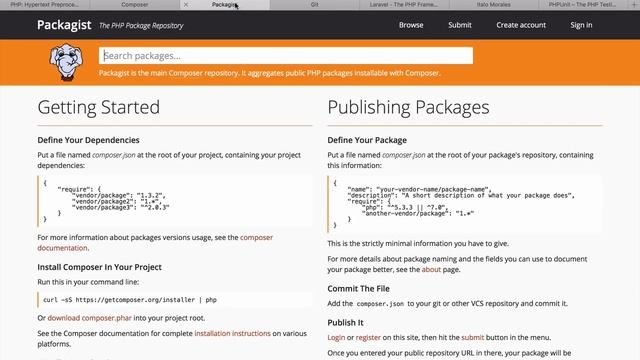640x360 pixels.
Task: Focus the Search packages field
Action: (286, 56)
